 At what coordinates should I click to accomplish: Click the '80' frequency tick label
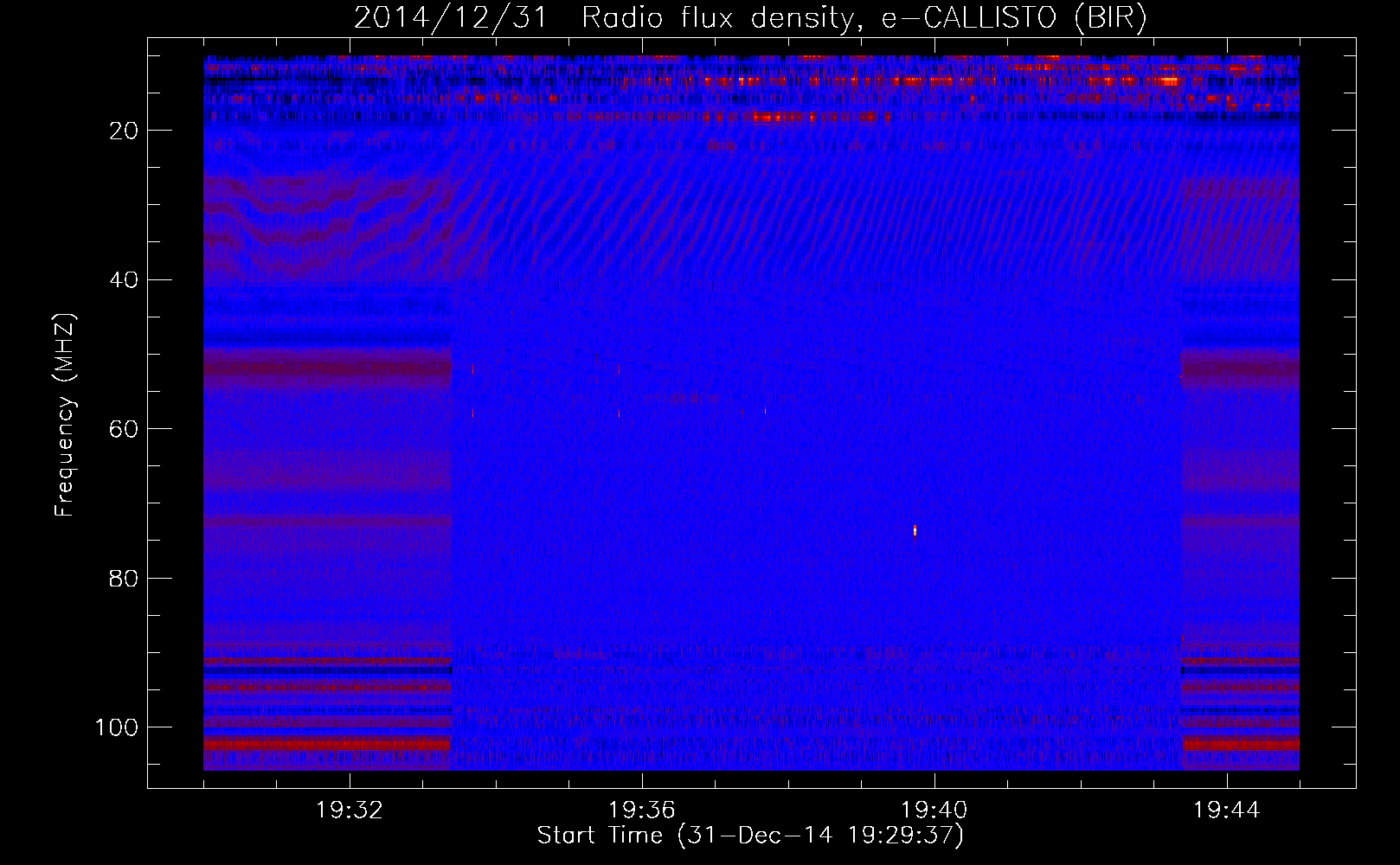(x=125, y=579)
